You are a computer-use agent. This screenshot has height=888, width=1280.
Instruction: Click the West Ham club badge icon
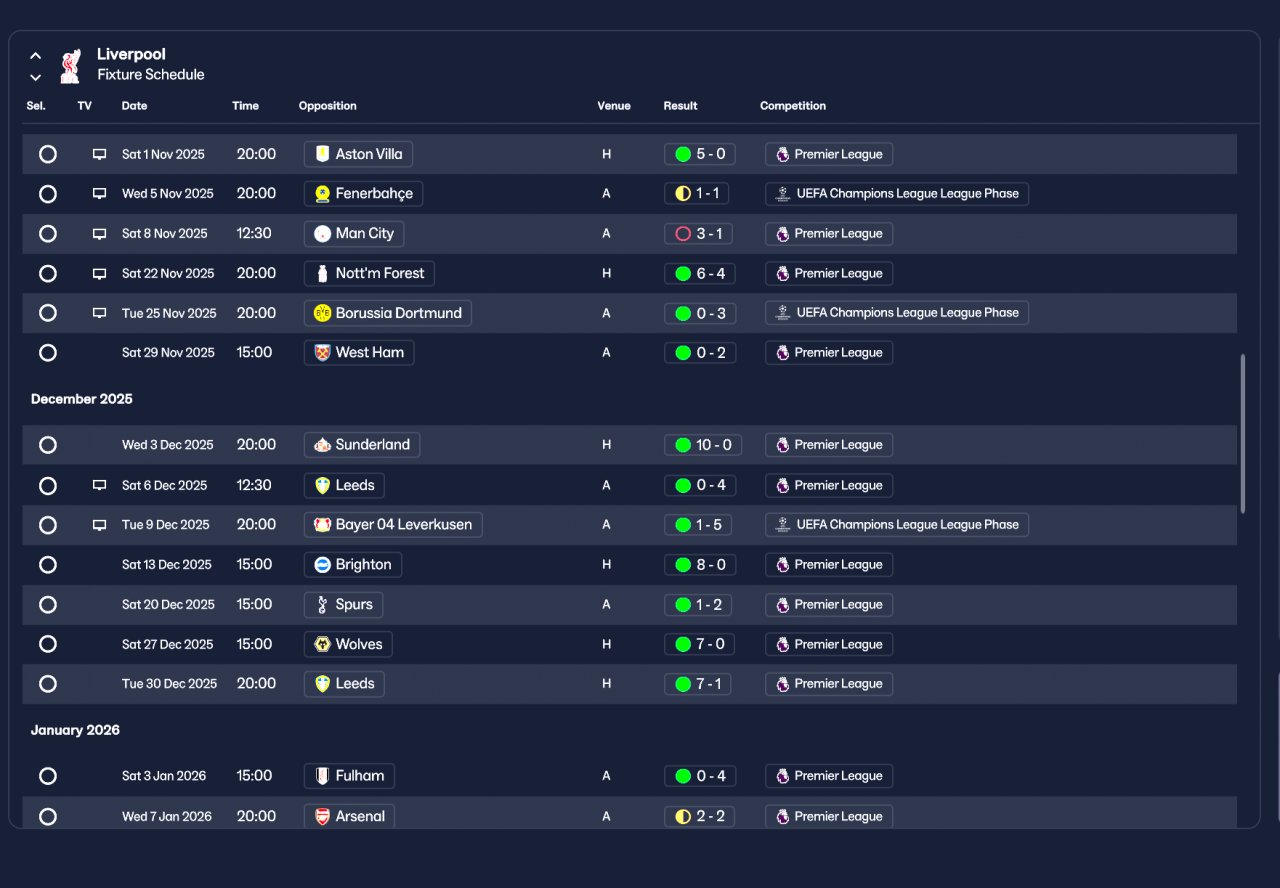(x=322, y=353)
